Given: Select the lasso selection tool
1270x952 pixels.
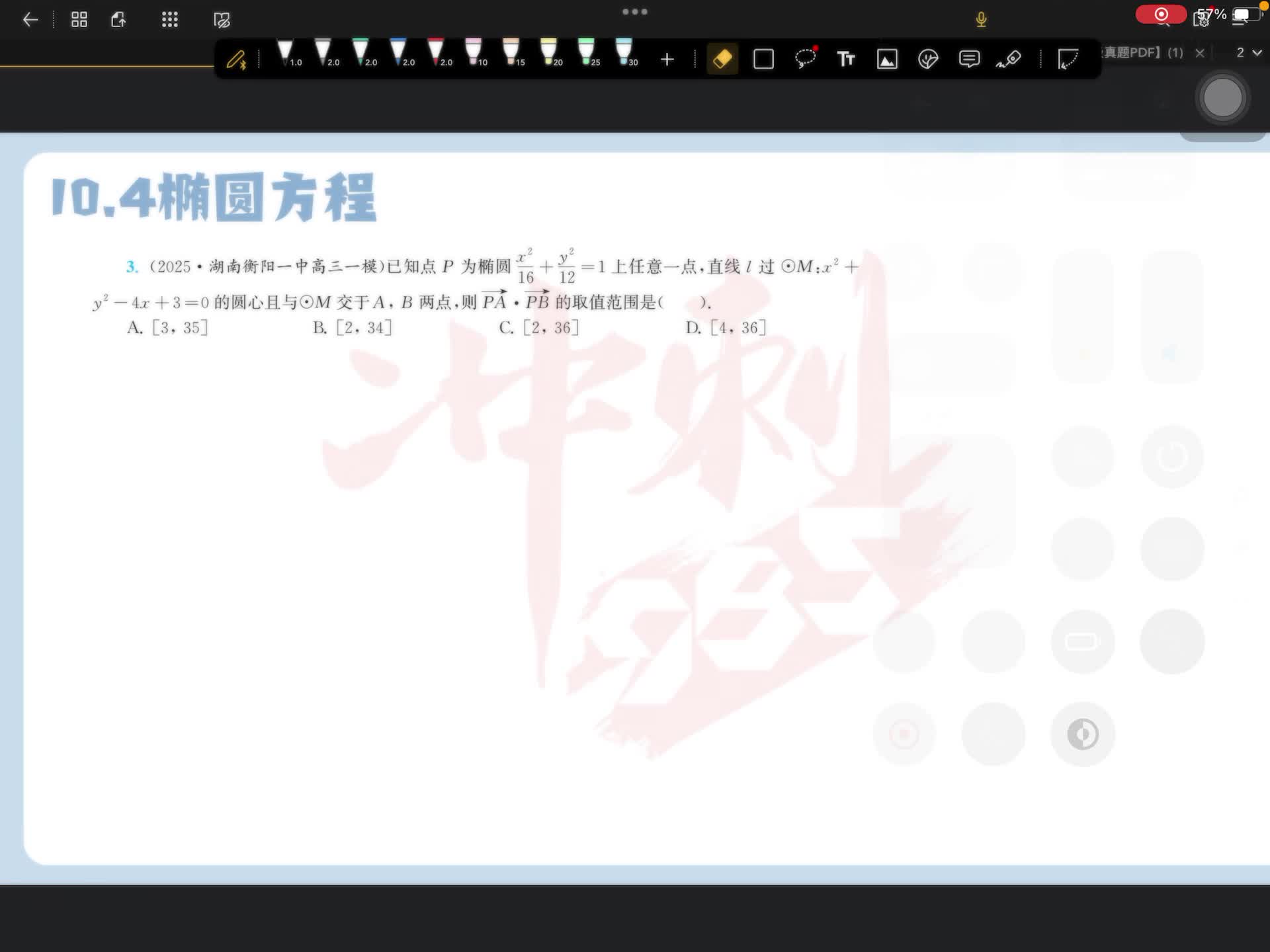Looking at the screenshot, I should (805, 59).
